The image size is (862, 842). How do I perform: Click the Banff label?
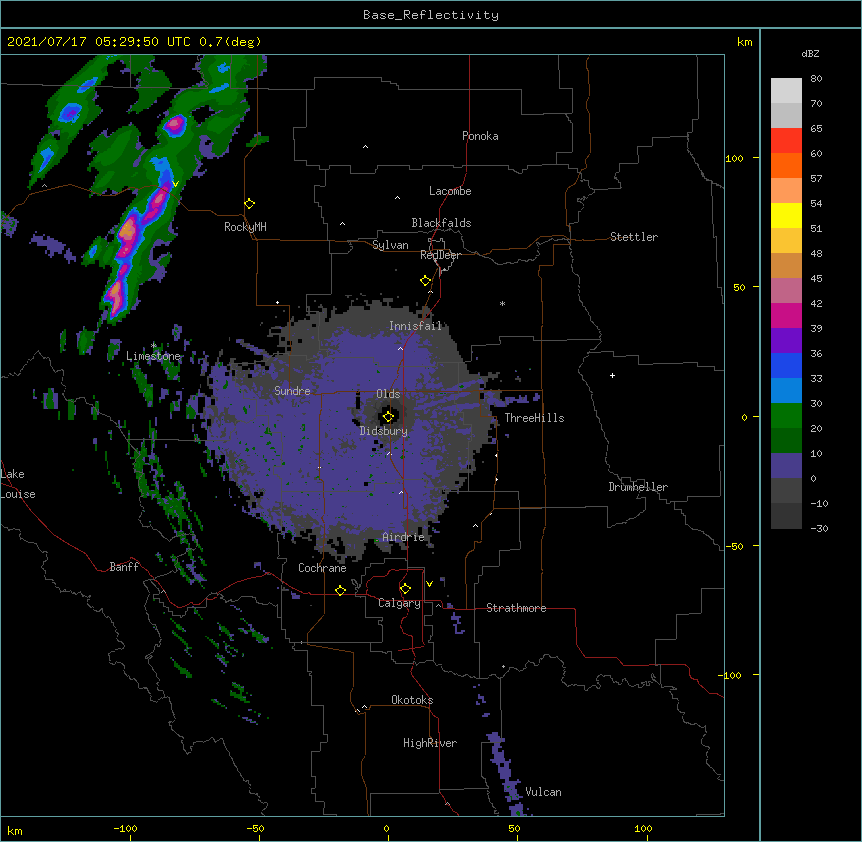124,567
